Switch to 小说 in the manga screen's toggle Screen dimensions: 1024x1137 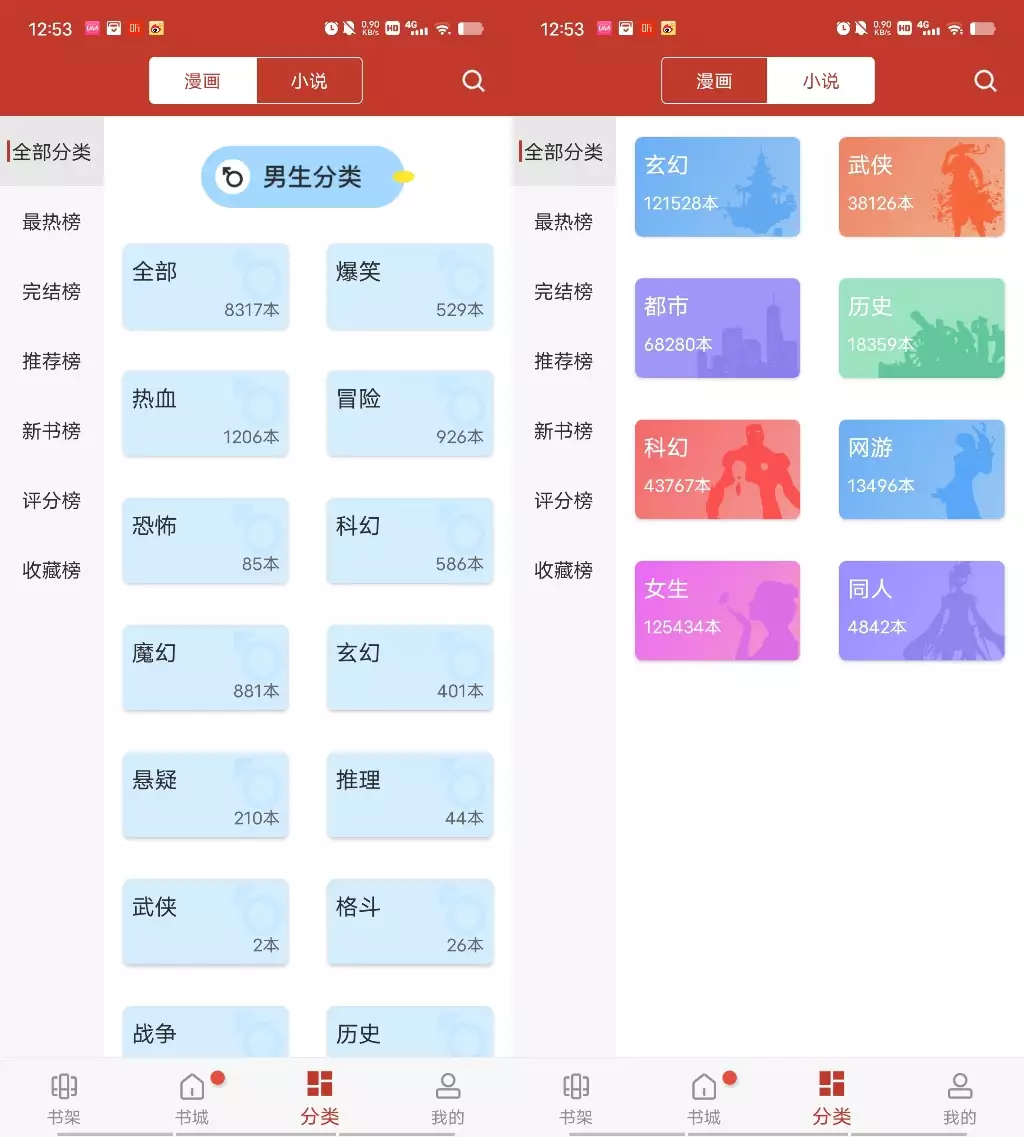coord(309,81)
